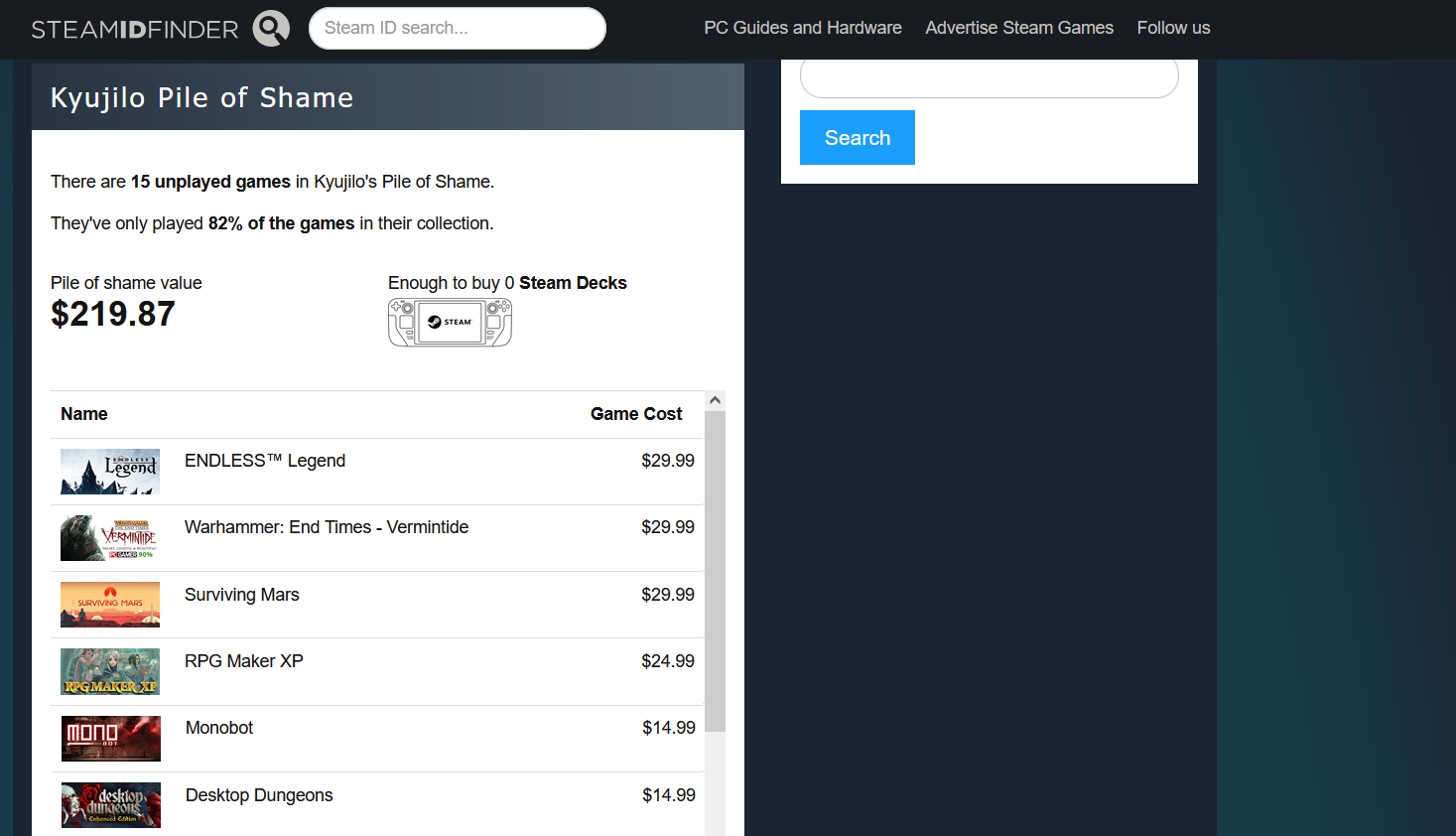Open Advertise Steam Games link

click(1019, 28)
